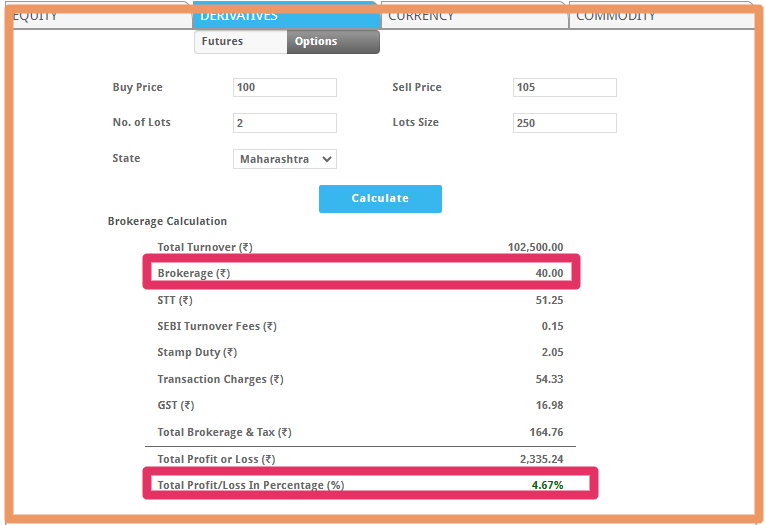This screenshot has width=765, height=525.
Task: Expand the State dropdown showing Maharashtra
Action: coord(284,159)
